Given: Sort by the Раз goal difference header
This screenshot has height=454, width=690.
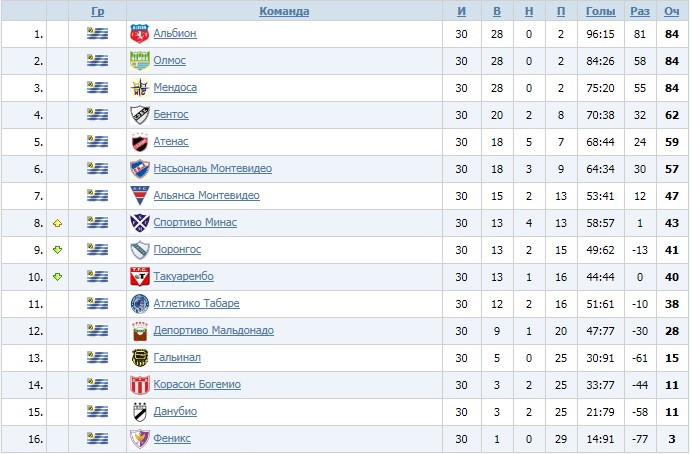Looking at the screenshot, I should (x=640, y=12).
